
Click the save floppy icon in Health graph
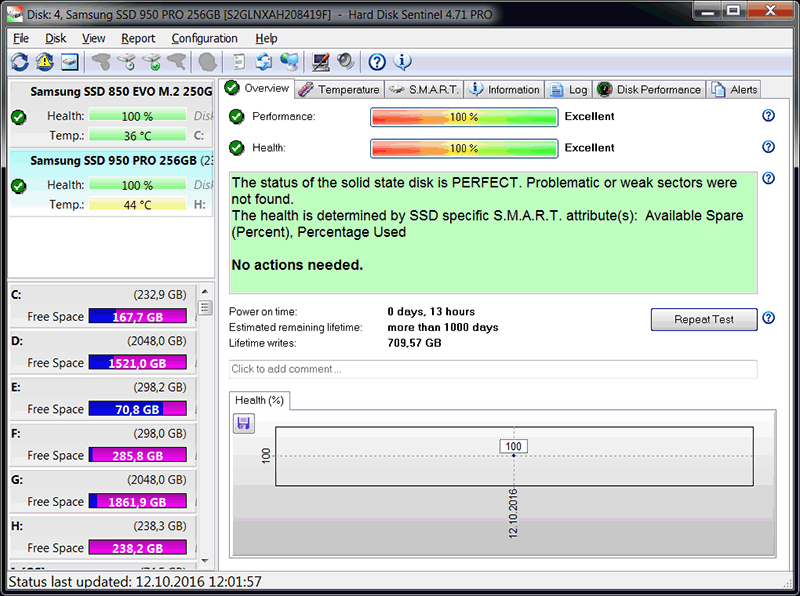coord(244,423)
